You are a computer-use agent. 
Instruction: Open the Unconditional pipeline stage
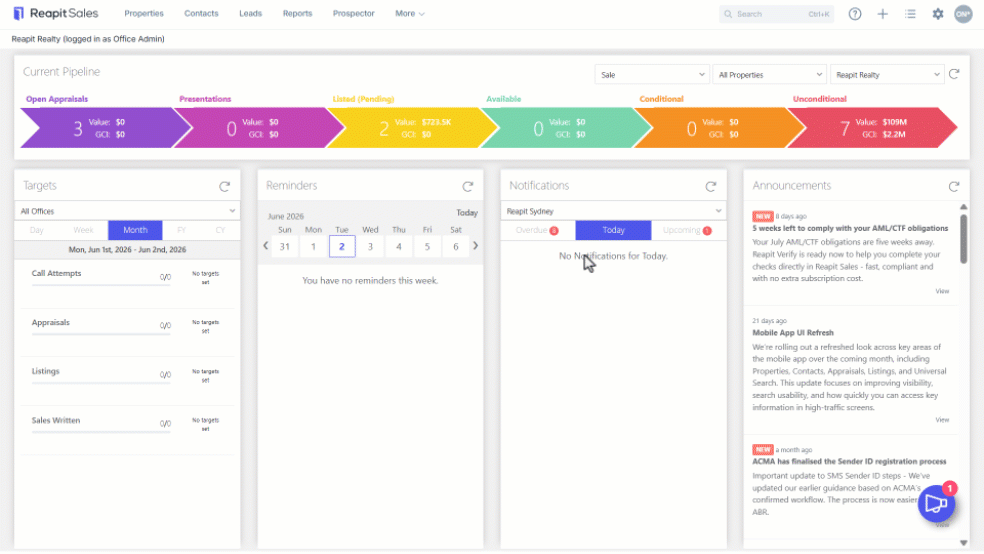[872, 127]
